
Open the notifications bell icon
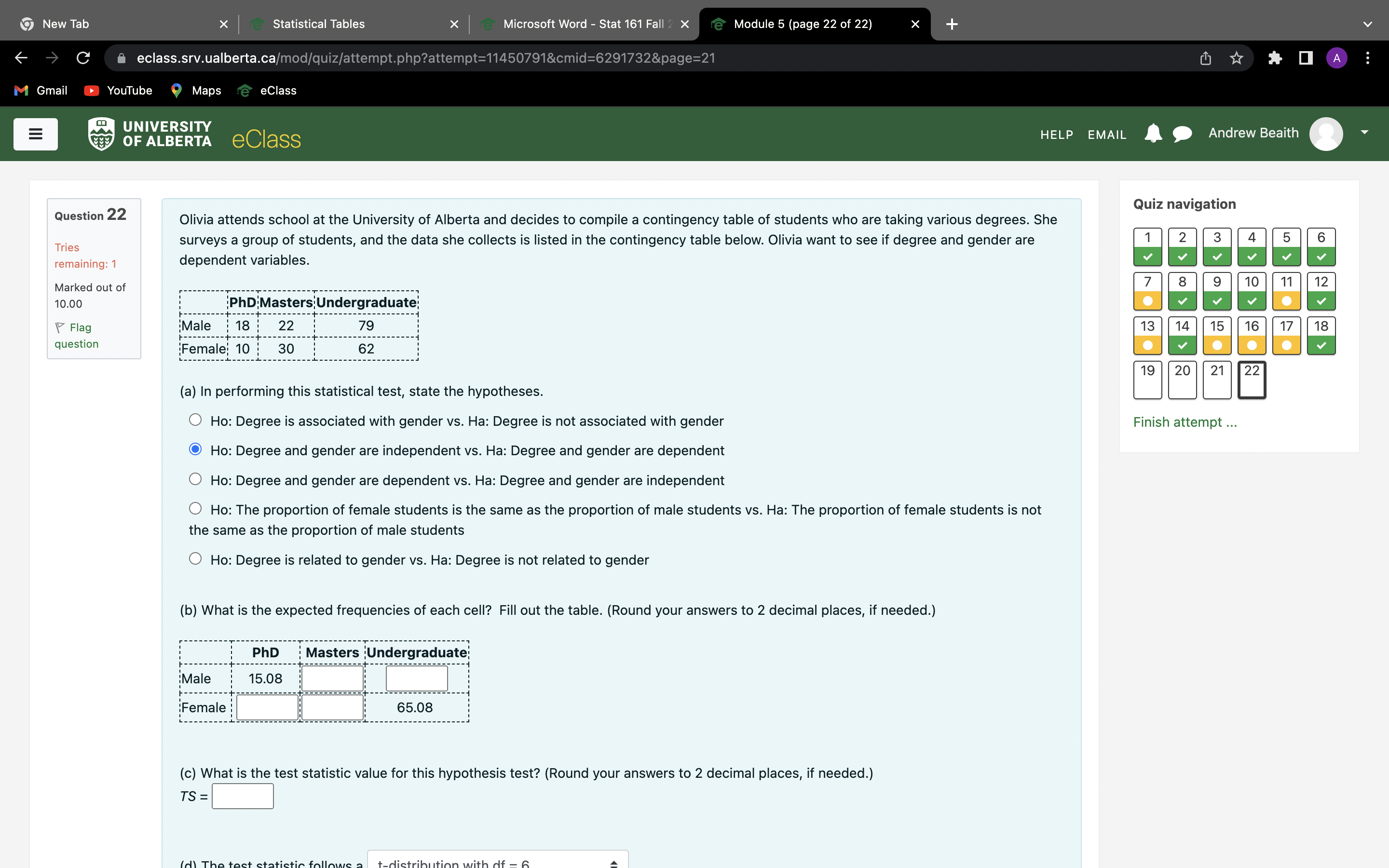click(x=1153, y=133)
